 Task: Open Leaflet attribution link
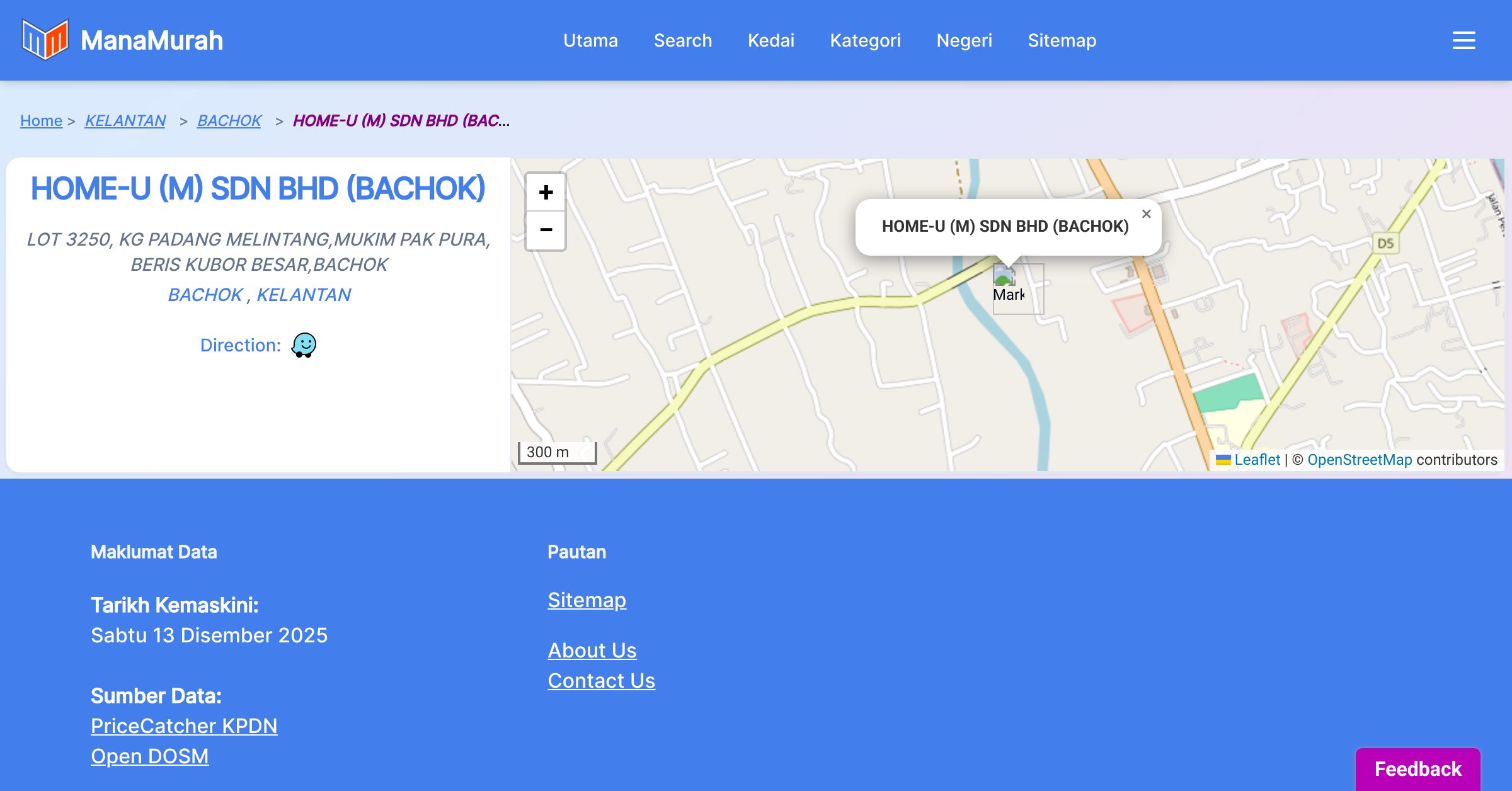[x=1257, y=460]
